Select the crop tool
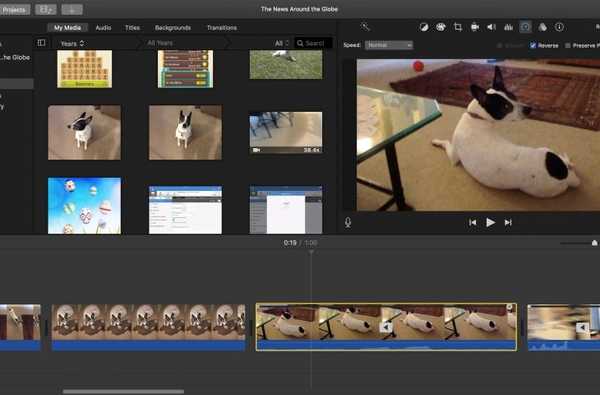The image size is (600, 395). [x=458, y=27]
